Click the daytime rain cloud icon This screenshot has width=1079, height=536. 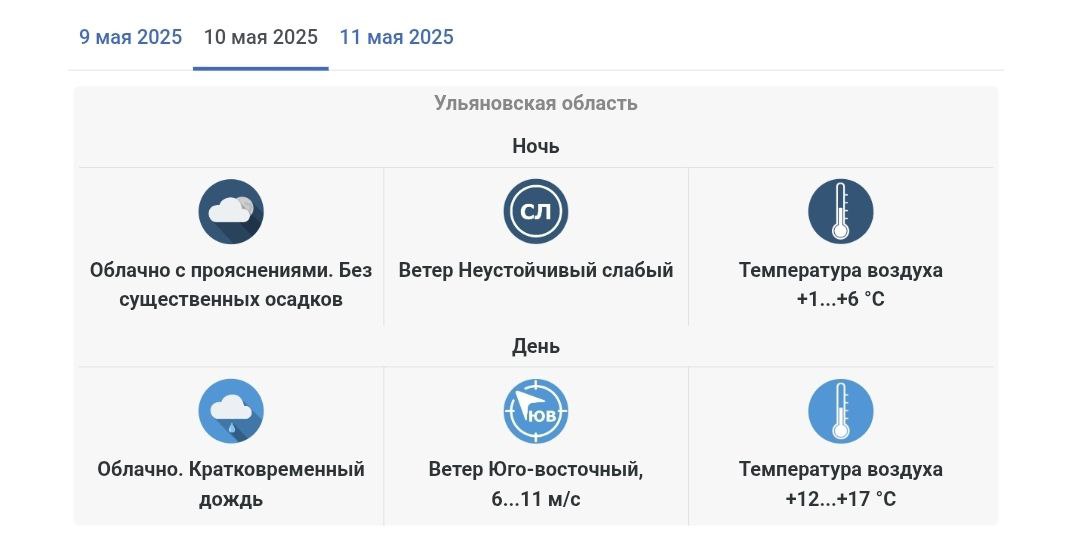[231, 411]
